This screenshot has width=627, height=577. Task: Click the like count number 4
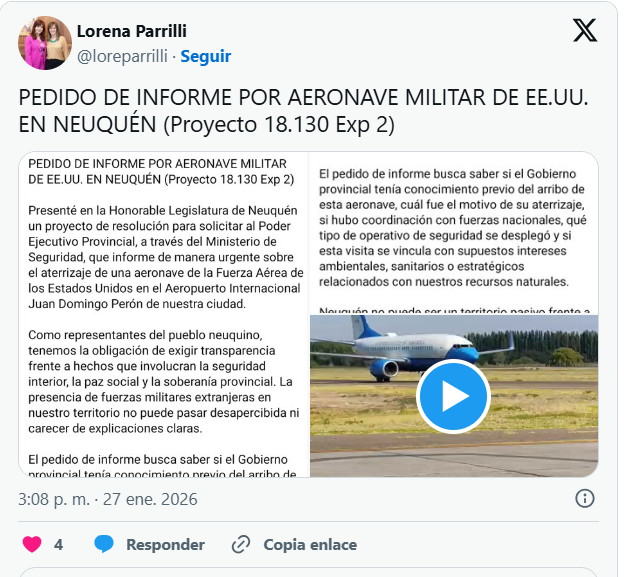point(58,545)
